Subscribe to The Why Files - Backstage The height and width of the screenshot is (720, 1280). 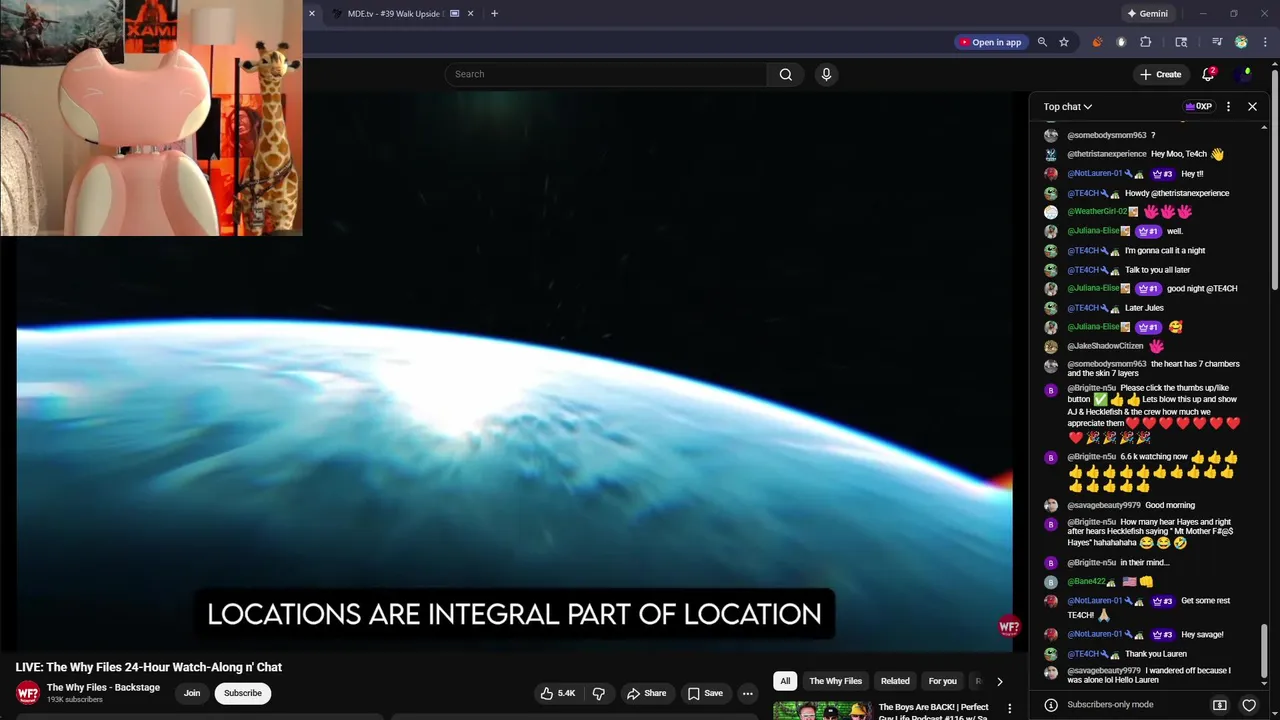tap(242, 693)
